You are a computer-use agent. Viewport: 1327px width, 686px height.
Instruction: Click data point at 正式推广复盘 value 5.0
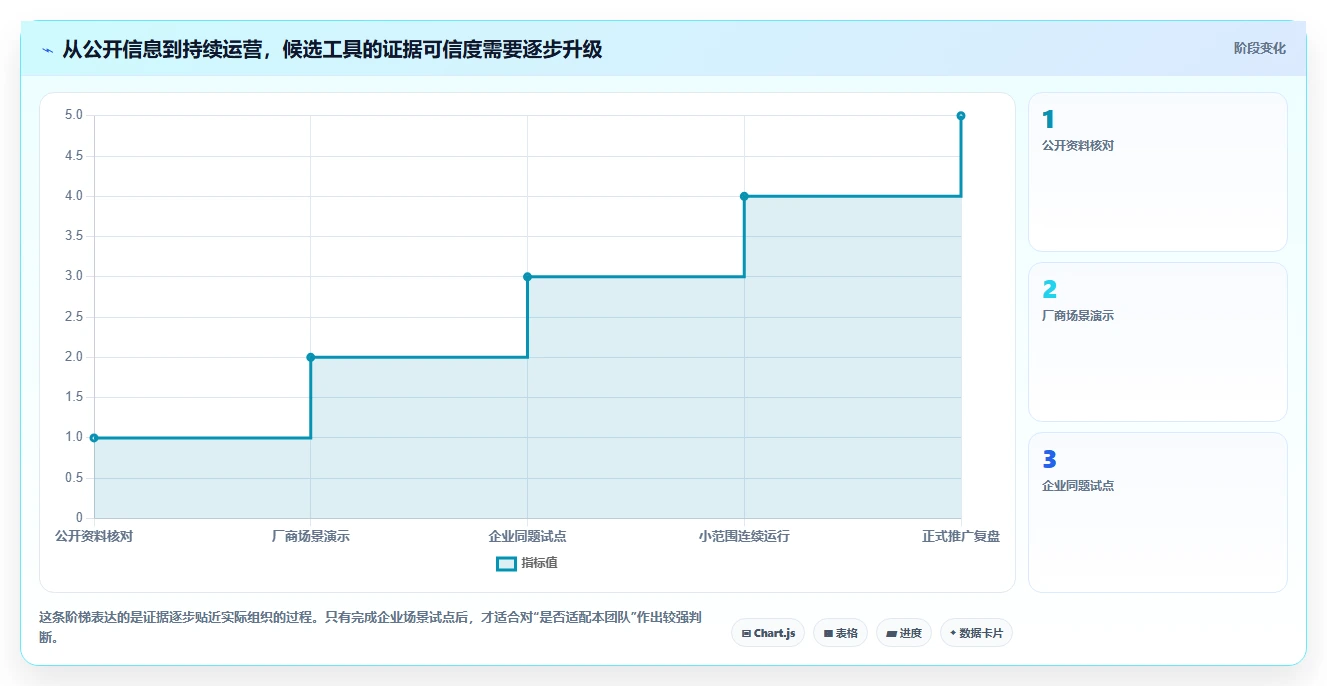coord(961,116)
